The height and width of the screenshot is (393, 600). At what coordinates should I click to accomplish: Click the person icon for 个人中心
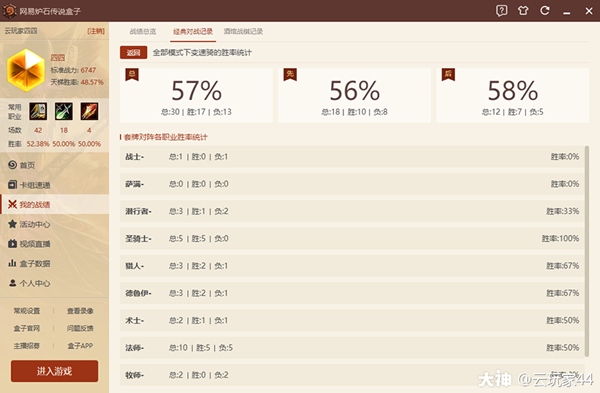pos(12,283)
